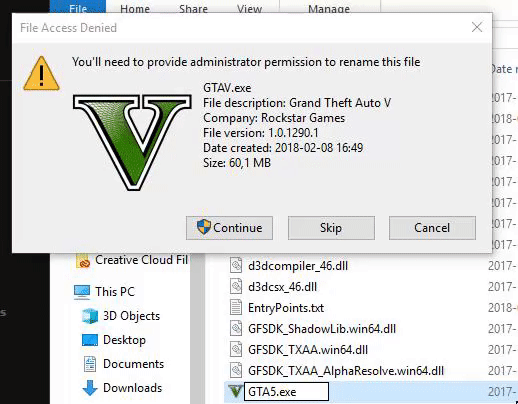Select d3dcsx_46.dll file

point(282,287)
